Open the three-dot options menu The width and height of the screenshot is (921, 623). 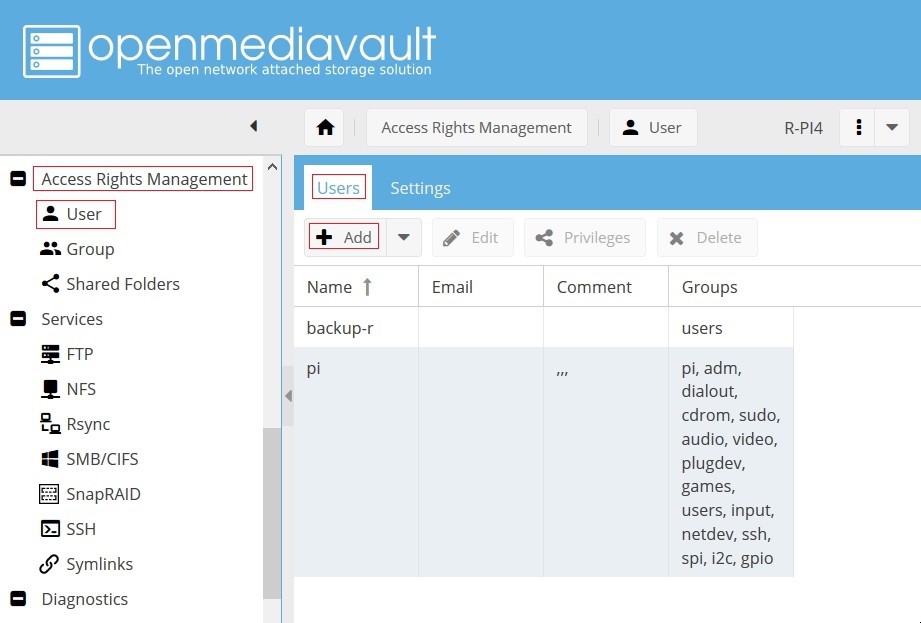[x=858, y=128]
